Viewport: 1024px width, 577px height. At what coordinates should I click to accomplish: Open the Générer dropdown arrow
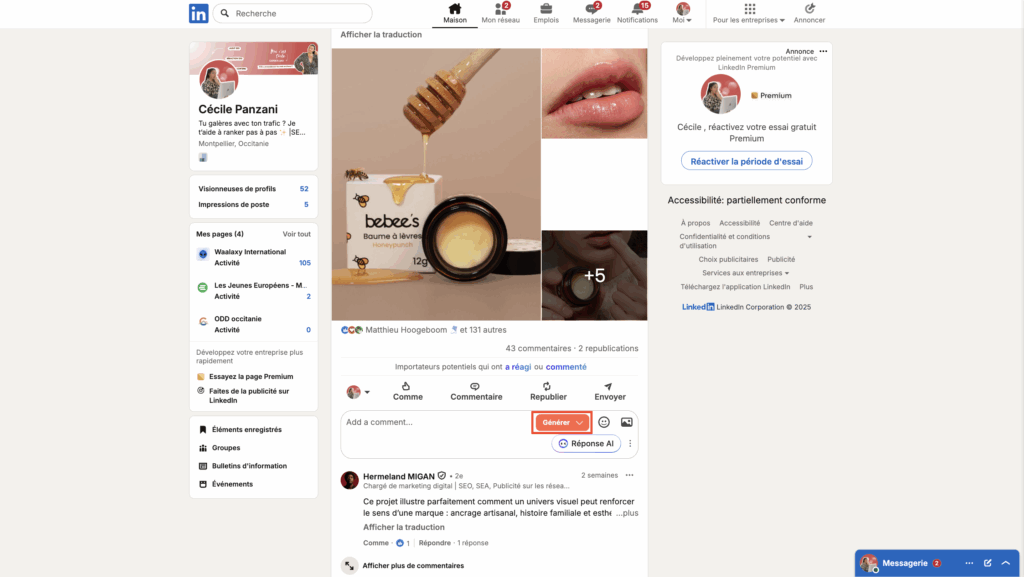pos(578,422)
